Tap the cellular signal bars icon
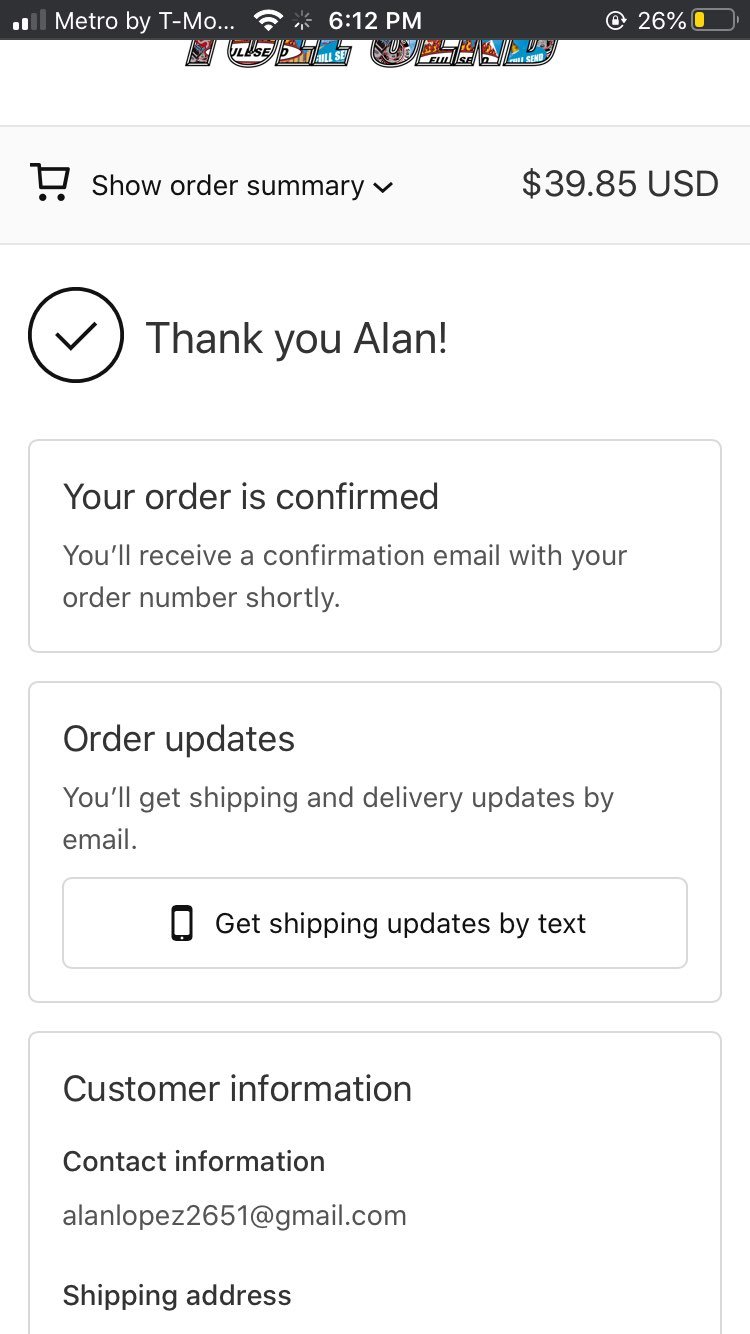This screenshot has width=750, height=1334. [x=29, y=20]
